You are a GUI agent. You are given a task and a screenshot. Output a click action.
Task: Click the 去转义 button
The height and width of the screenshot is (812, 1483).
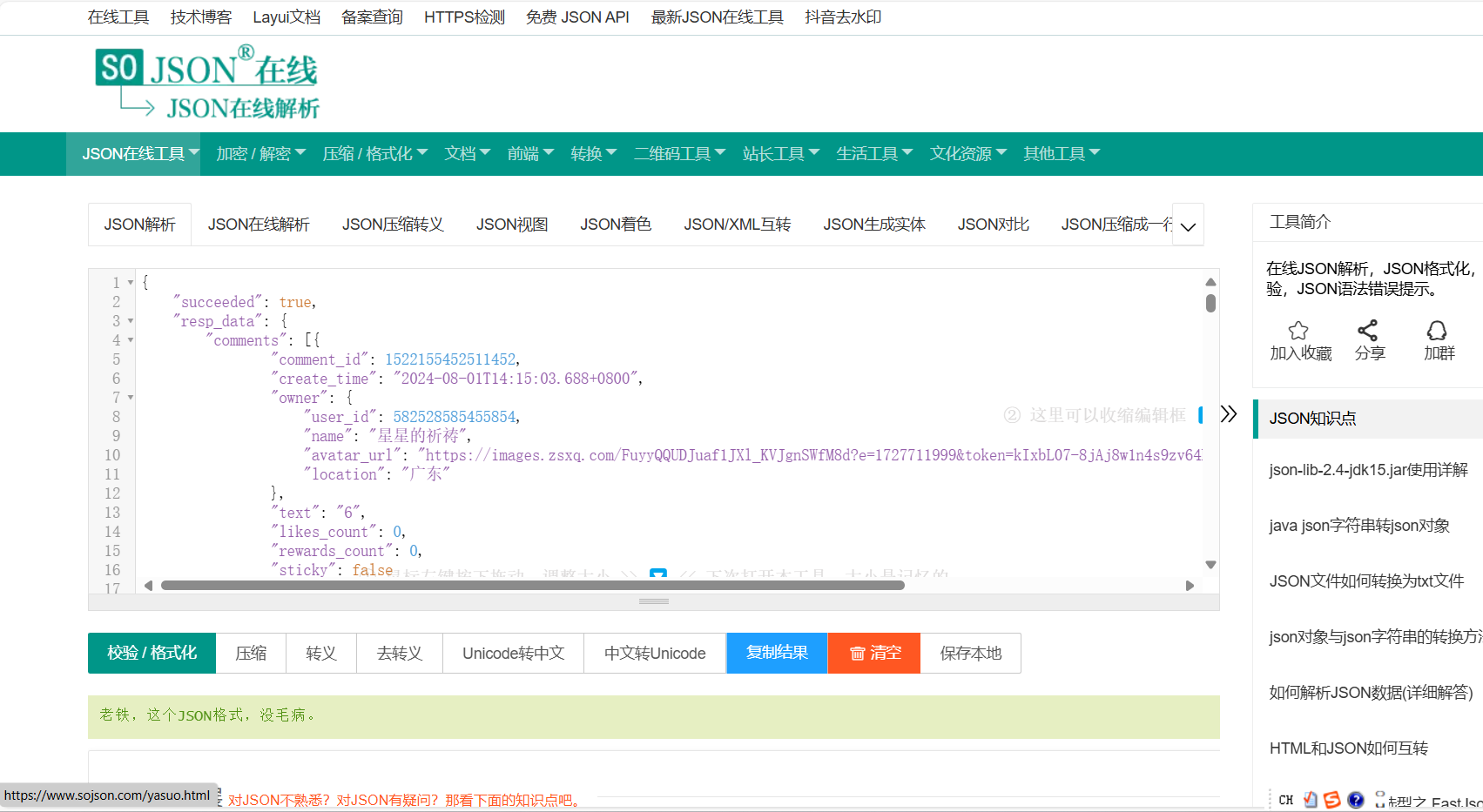400,653
